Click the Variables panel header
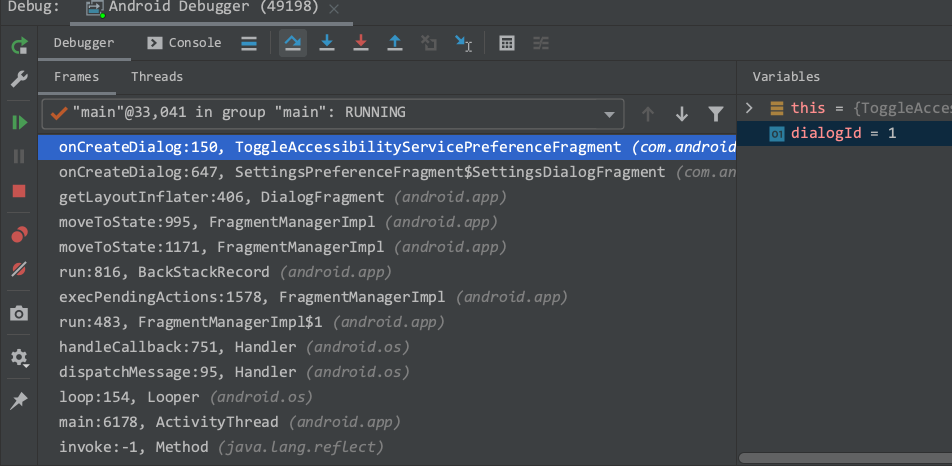This screenshot has height=466, width=952. click(x=786, y=77)
